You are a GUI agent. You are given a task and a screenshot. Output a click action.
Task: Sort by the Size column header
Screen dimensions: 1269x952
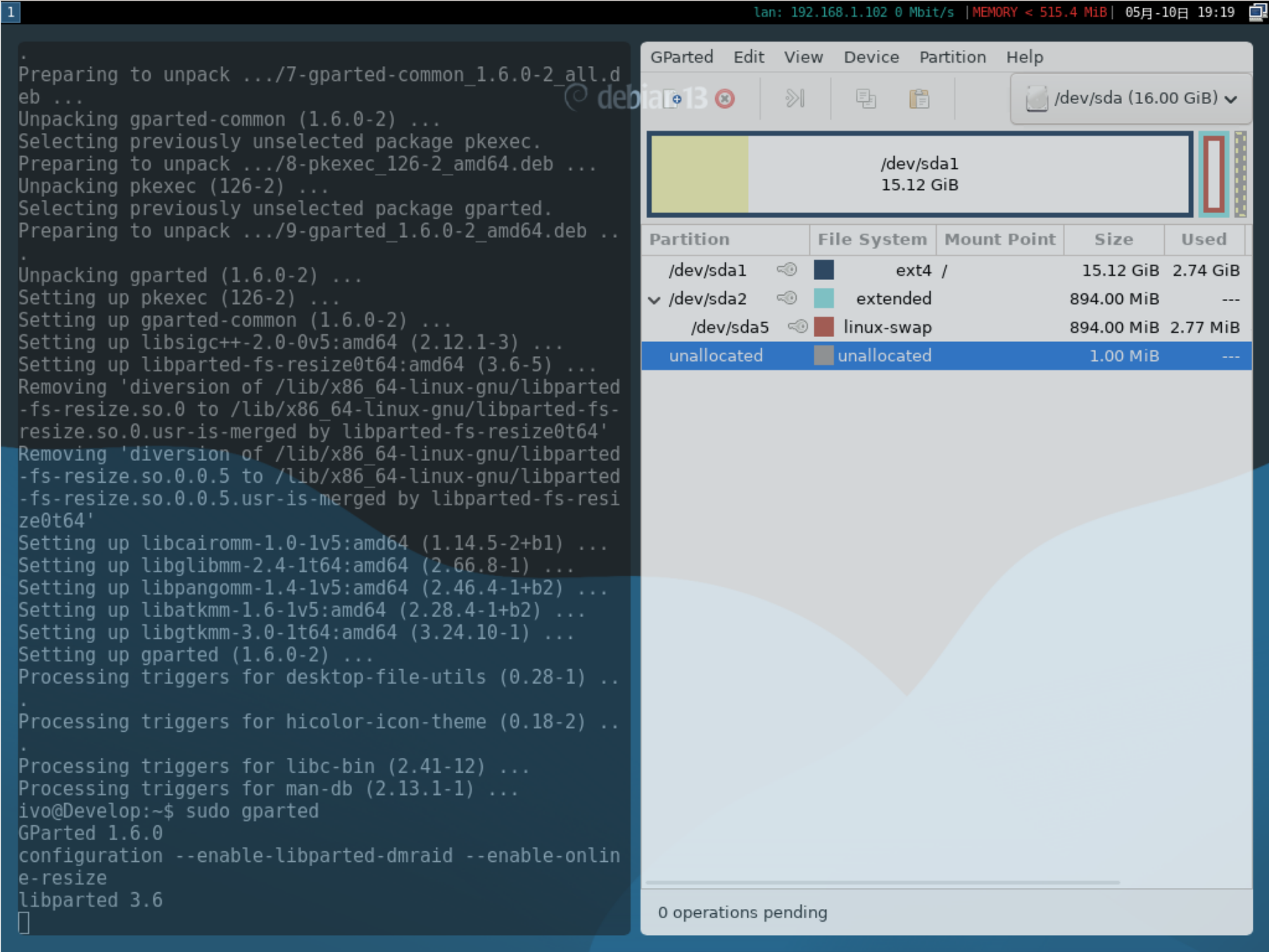point(1113,239)
